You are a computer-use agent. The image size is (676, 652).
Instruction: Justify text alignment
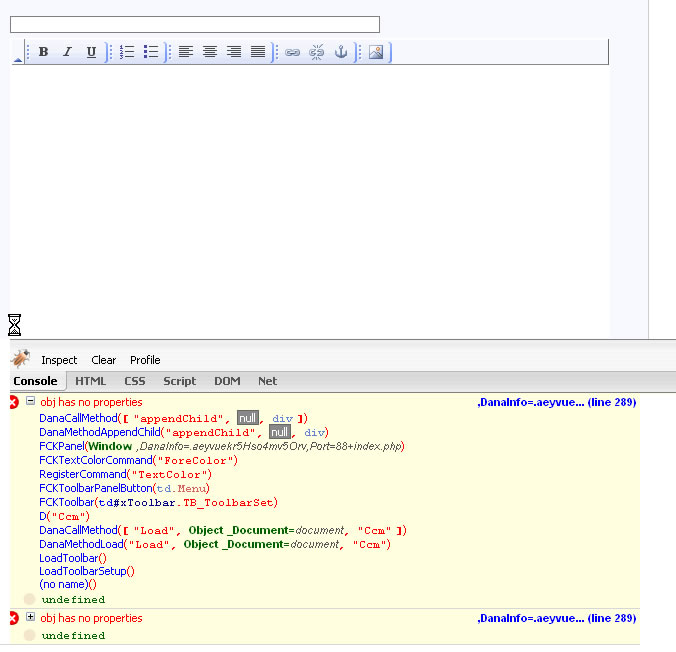point(258,52)
